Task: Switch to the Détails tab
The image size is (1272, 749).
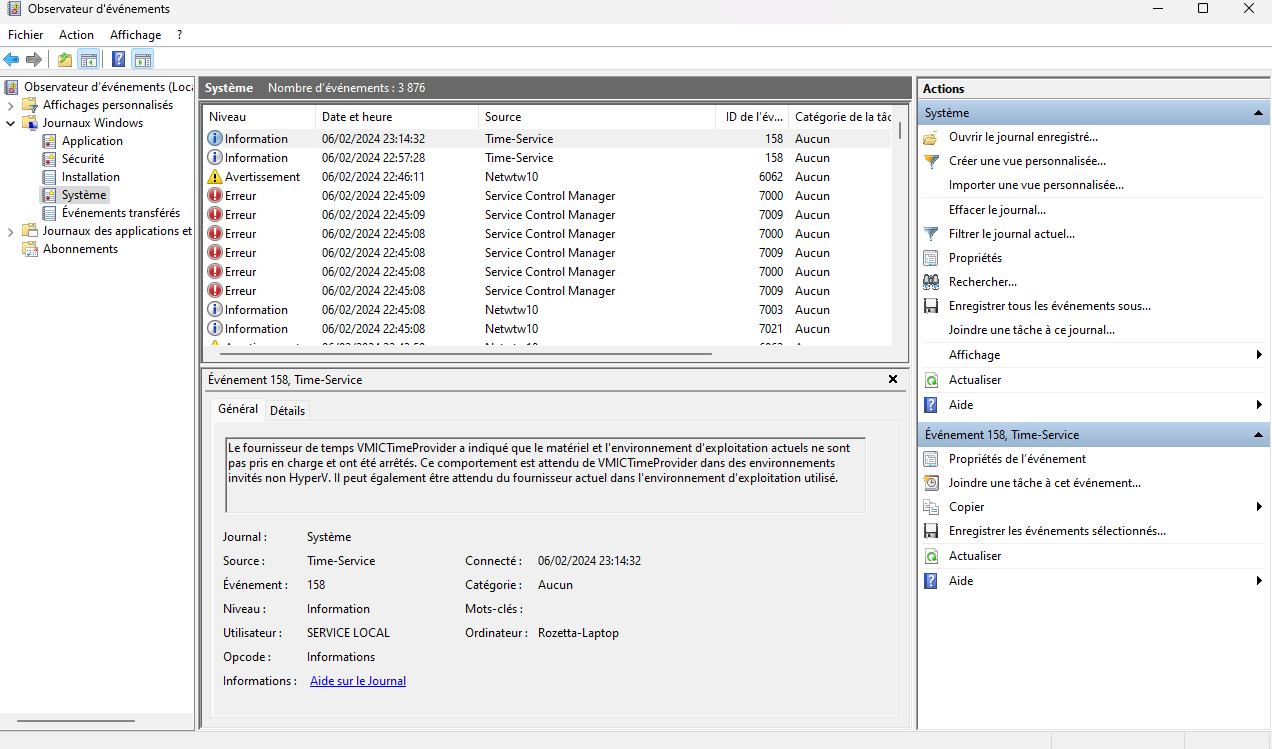Action: (287, 410)
